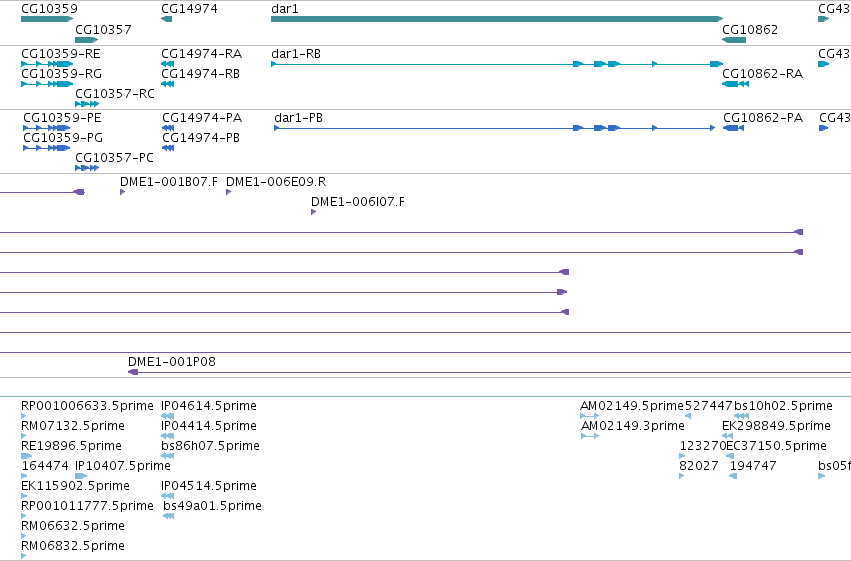
Task: Click the AM02149.5prime EST label
Action: [632, 406]
